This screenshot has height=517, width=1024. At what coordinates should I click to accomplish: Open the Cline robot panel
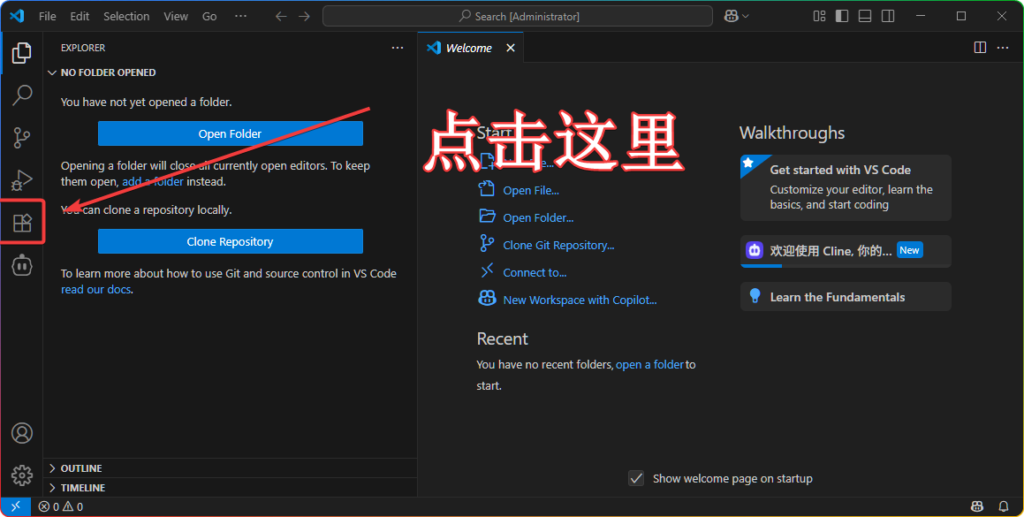click(22, 265)
